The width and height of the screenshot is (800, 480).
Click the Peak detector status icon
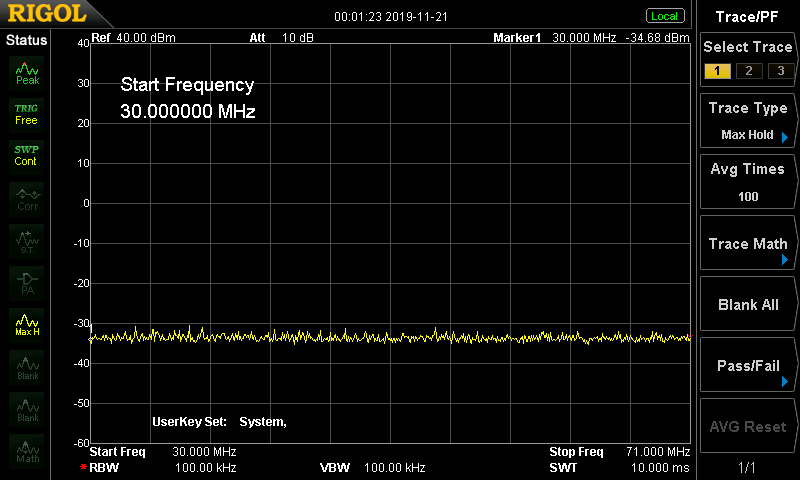point(27,72)
